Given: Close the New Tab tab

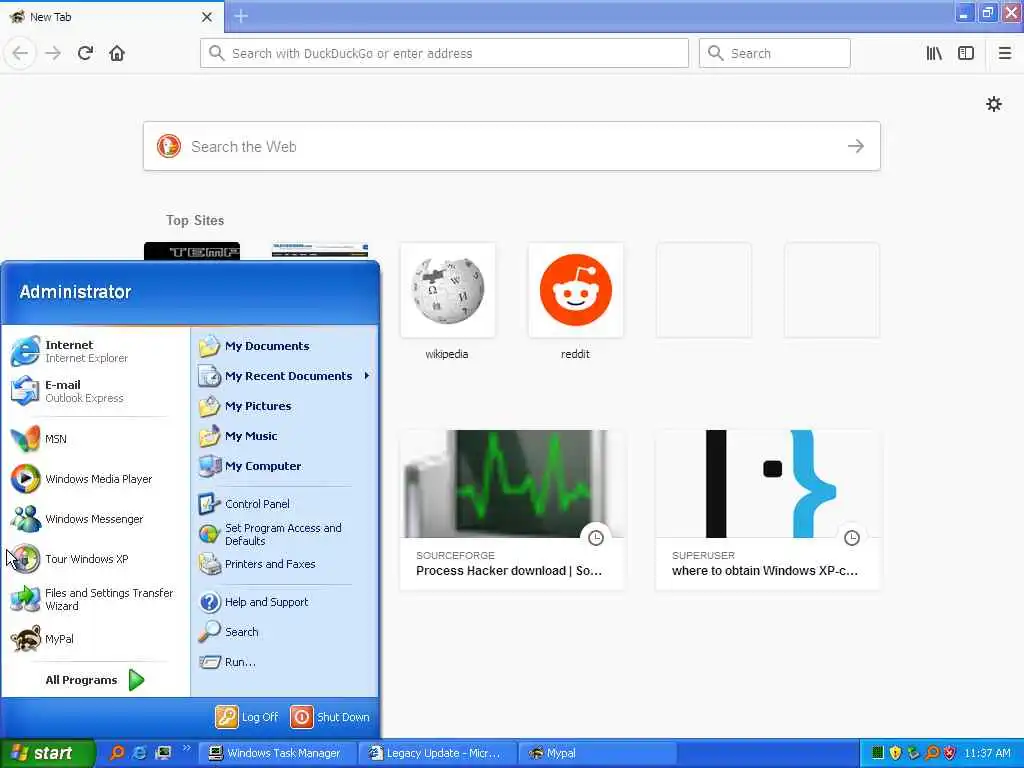Looking at the screenshot, I should pyautogui.click(x=207, y=17).
